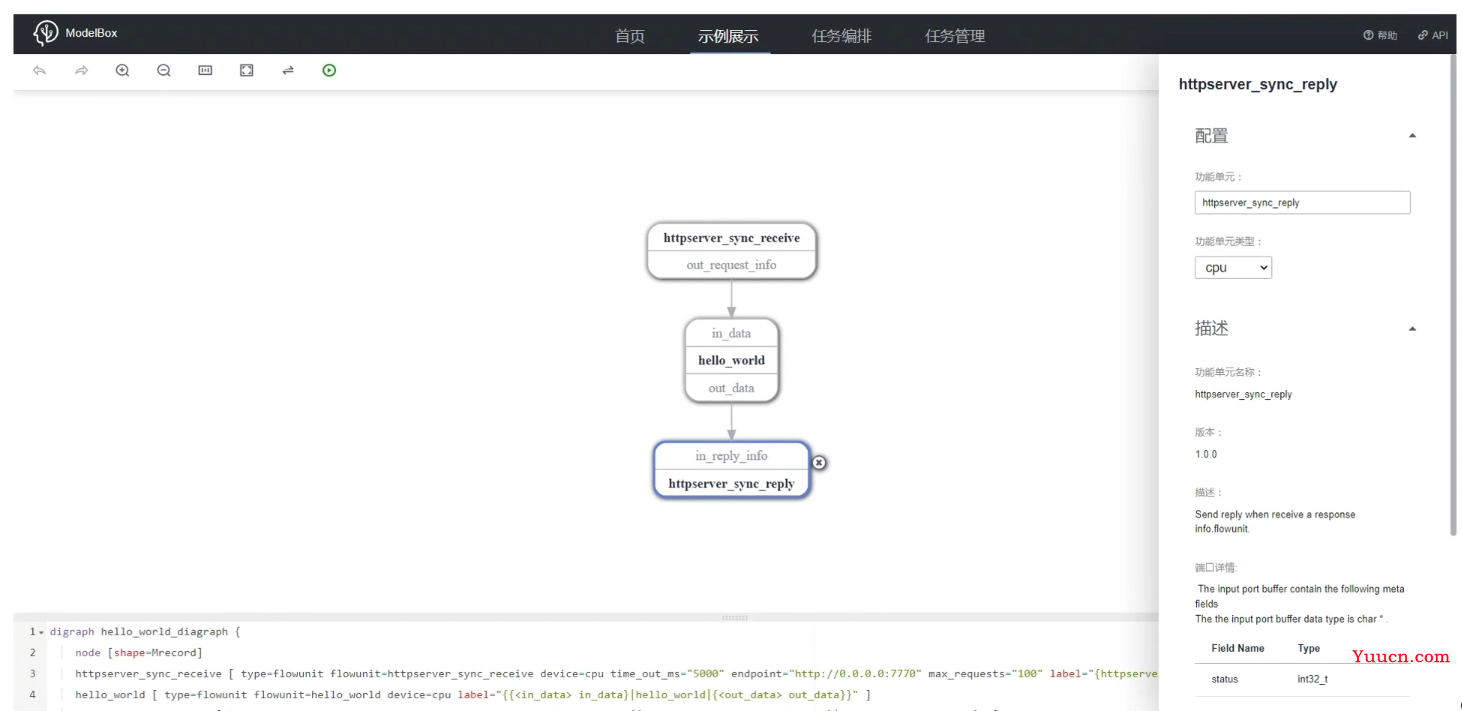The width and height of the screenshot is (1462, 711).
Task: Click code line 3 httpserver_sync_receive definition
Action: (x=616, y=674)
